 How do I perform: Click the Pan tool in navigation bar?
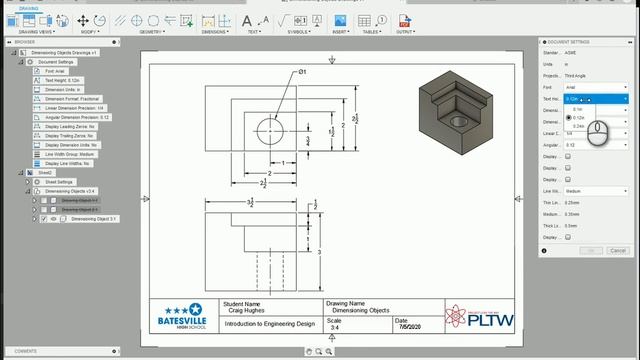tap(309, 351)
